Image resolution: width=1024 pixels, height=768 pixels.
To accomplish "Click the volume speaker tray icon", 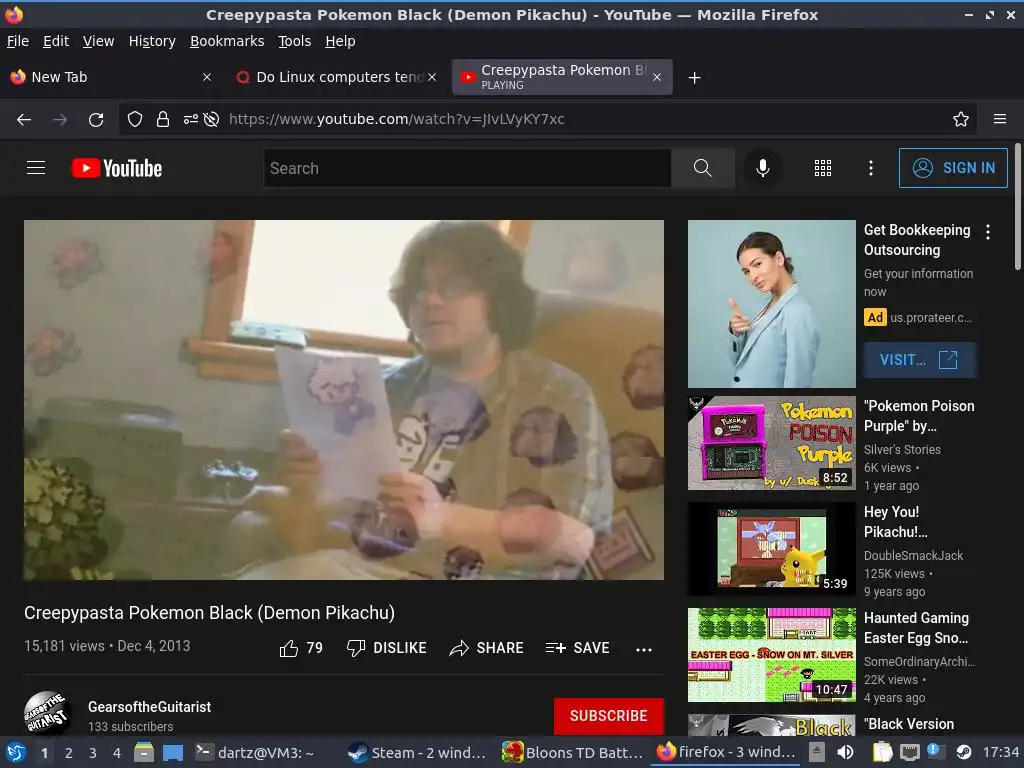I will coord(845,752).
